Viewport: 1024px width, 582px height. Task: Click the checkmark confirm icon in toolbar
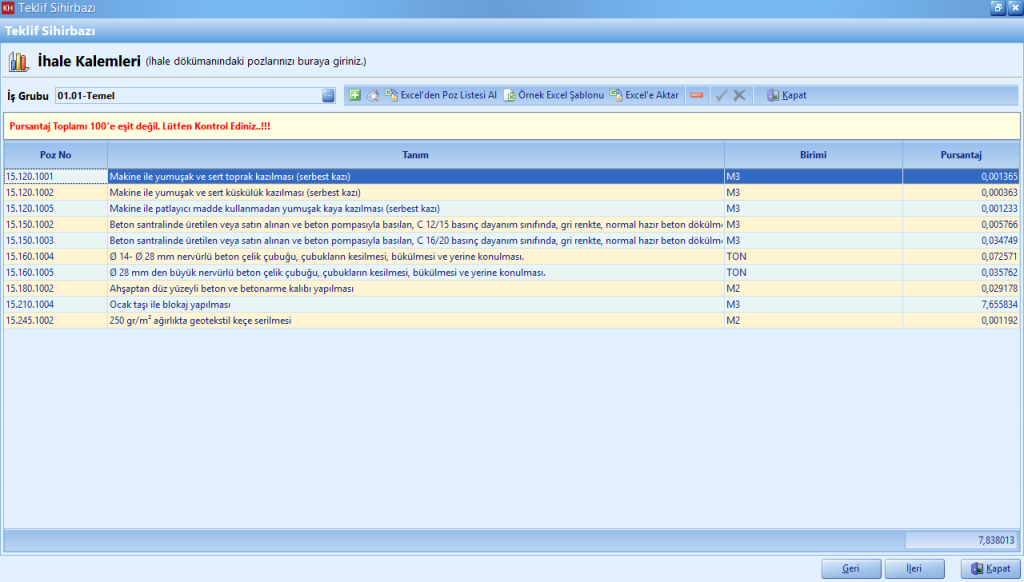720,95
